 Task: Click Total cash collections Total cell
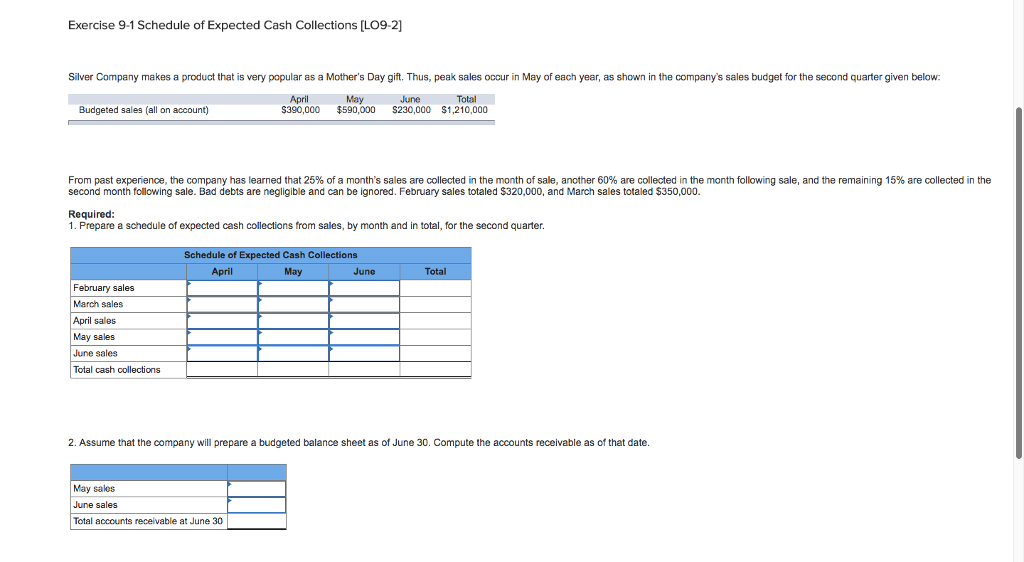[x=436, y=369]
